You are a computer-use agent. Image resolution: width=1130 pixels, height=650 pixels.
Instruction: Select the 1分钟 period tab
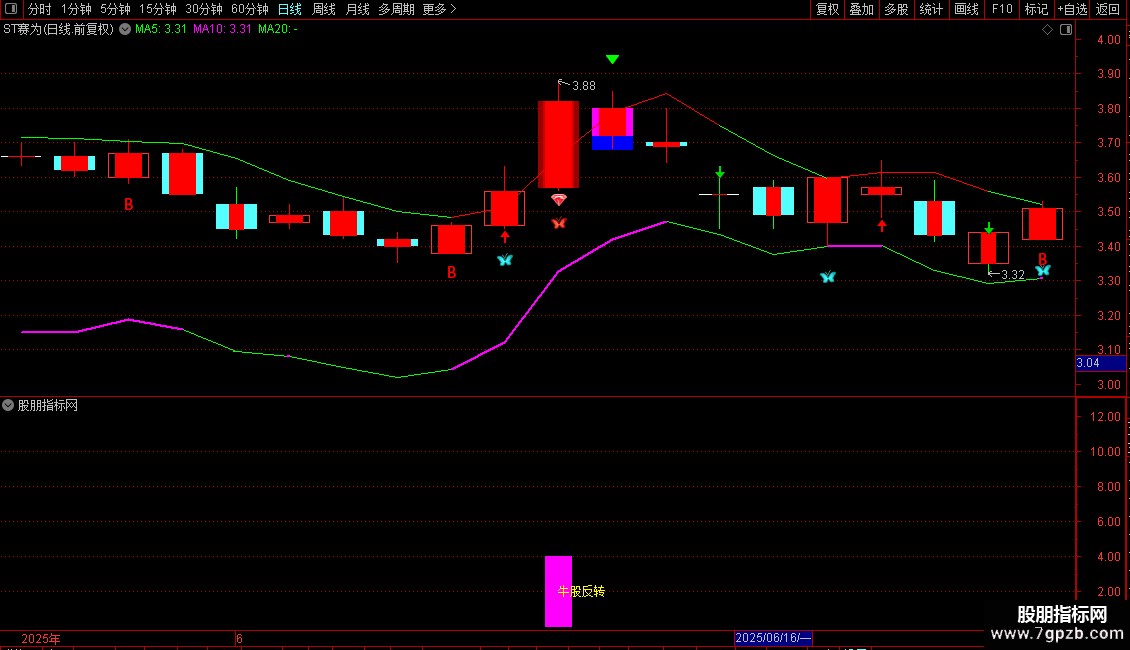(76, 9)
